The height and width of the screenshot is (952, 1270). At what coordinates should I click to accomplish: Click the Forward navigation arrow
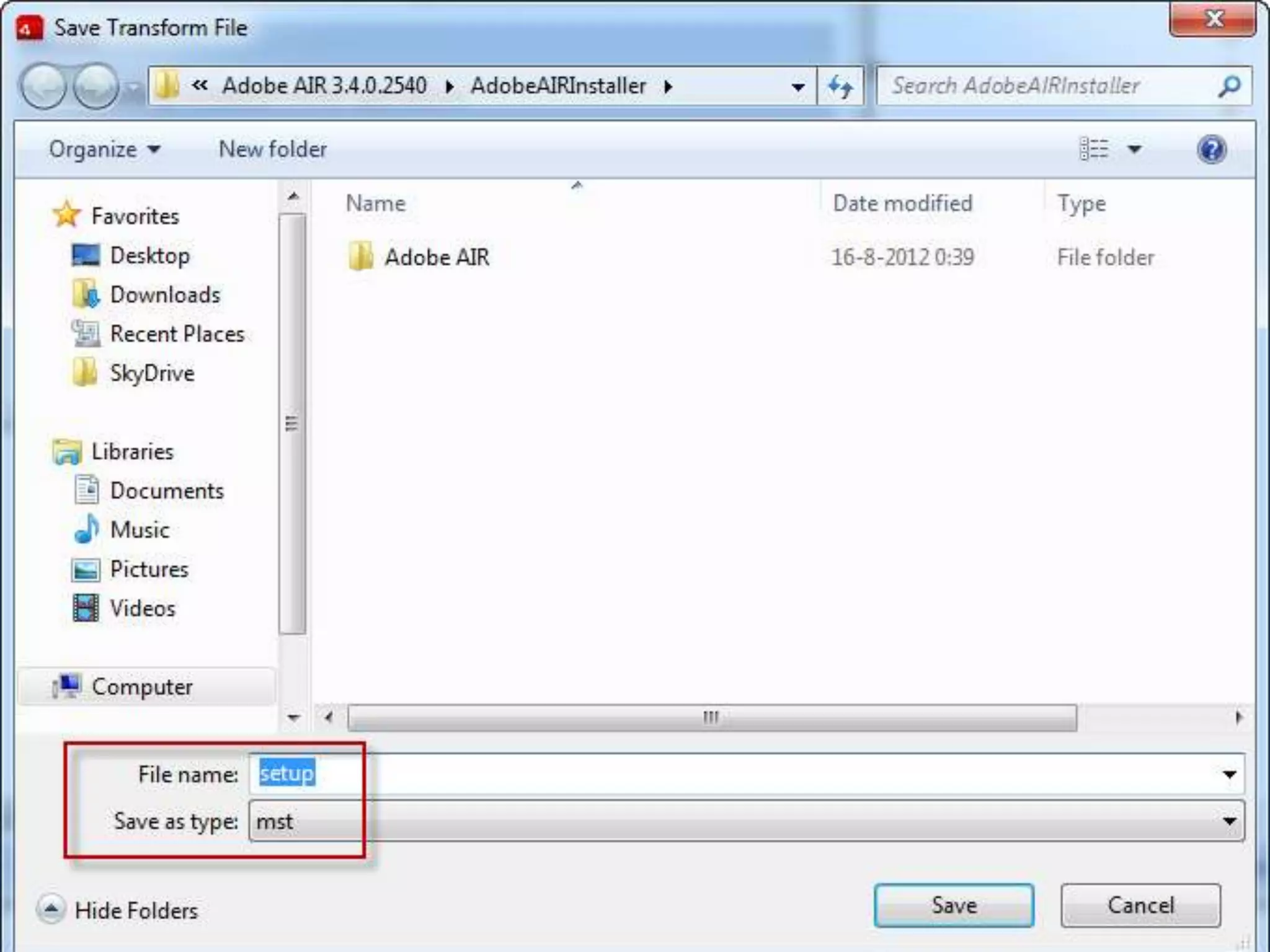(95, 87)
